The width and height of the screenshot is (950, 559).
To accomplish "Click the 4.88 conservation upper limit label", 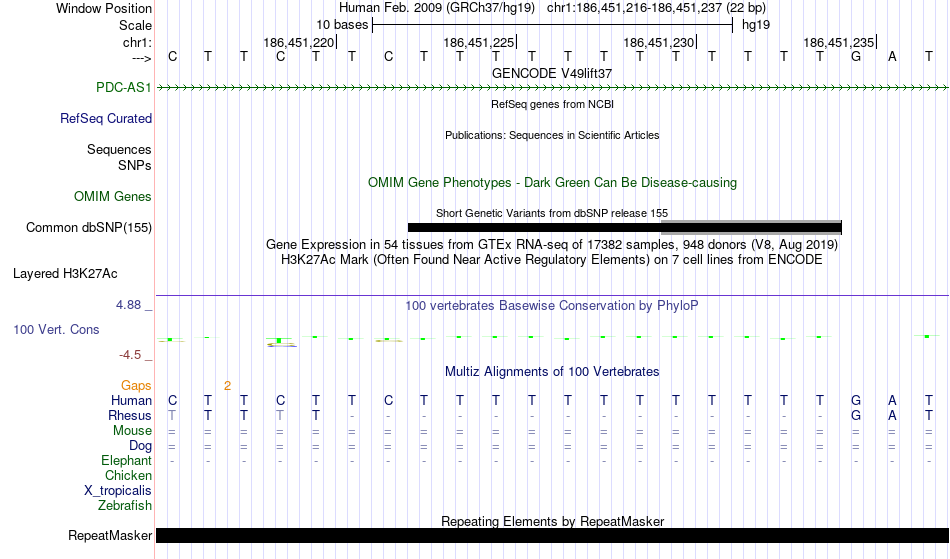I will pos(128,305).
